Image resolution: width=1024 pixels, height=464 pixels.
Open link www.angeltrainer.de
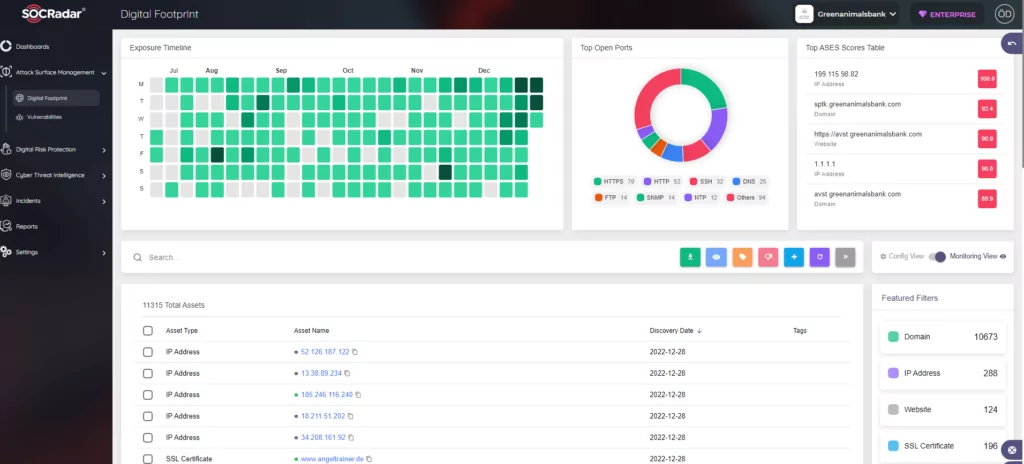click(332, 459)
